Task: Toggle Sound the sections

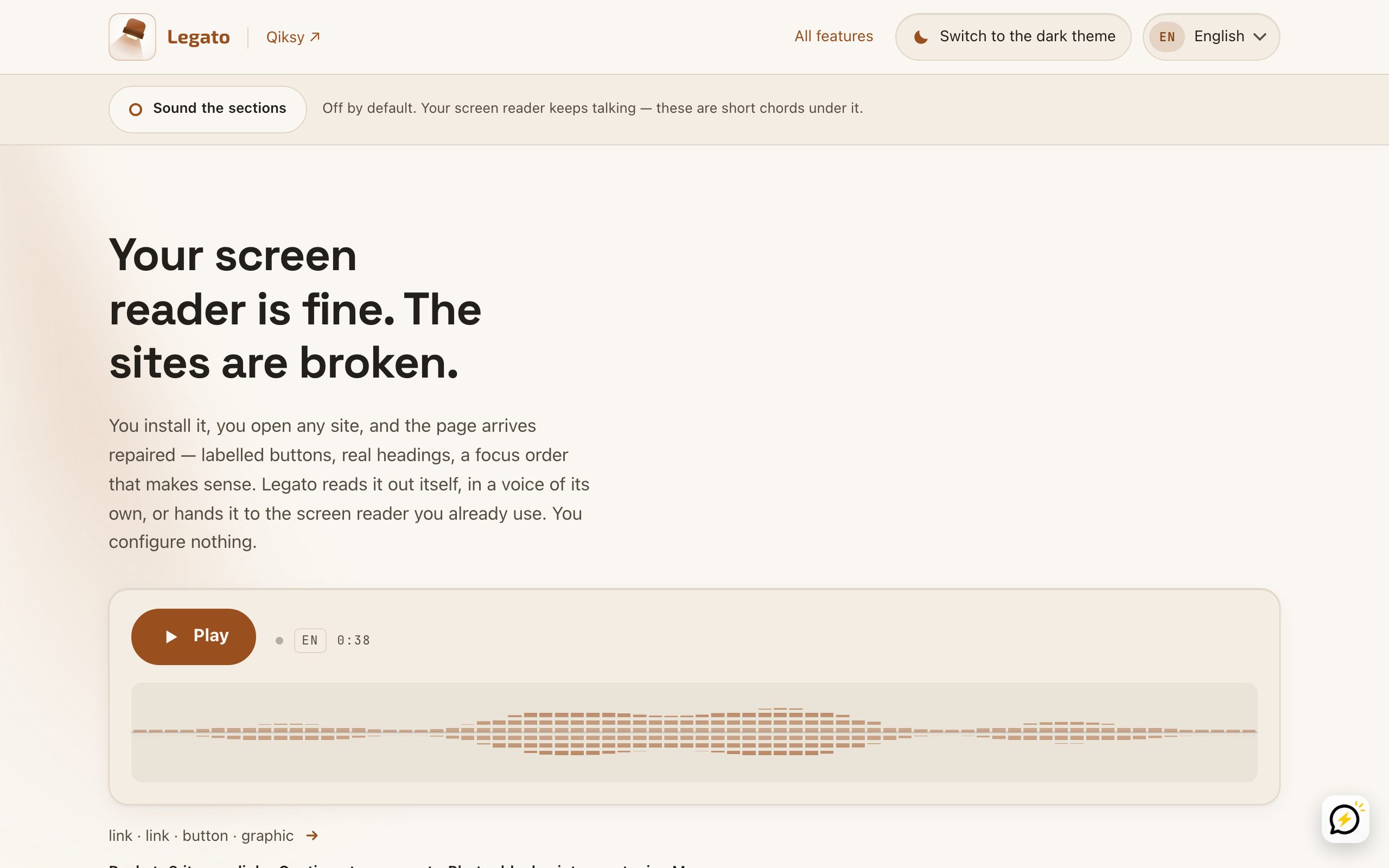Action: coord(207,109)
